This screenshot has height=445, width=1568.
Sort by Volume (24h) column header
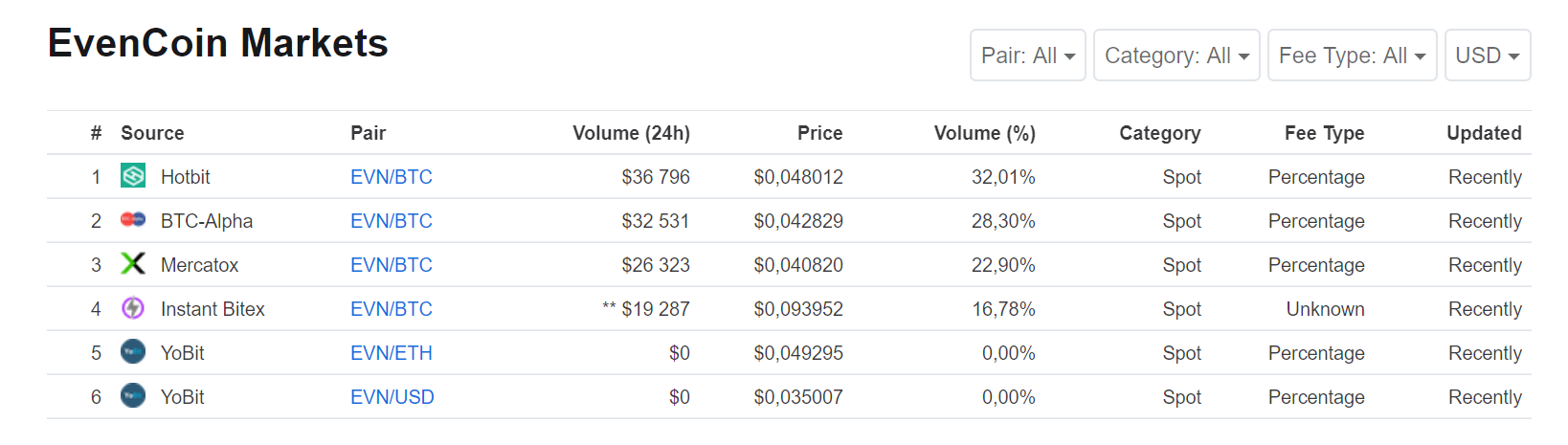point(631,133)
